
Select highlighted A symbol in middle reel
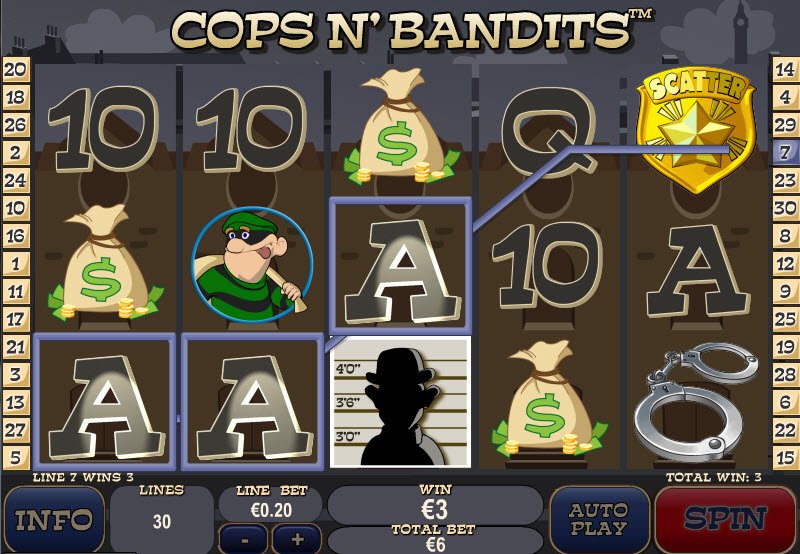click(x=400, y=266)
